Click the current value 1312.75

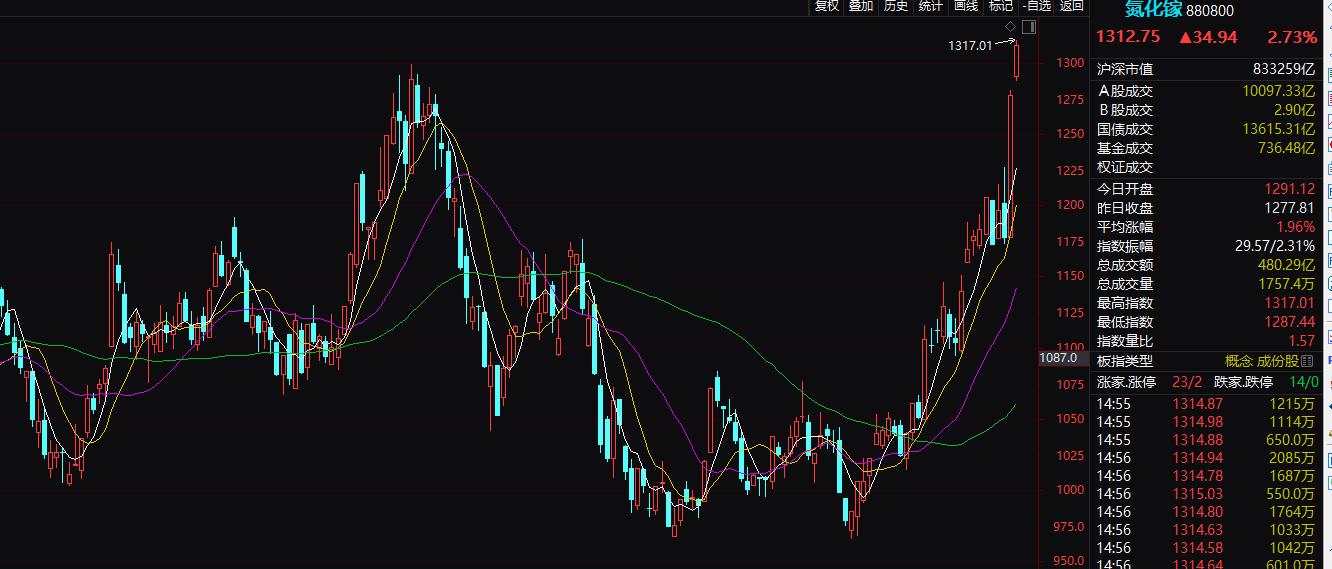click(x=1128, y=37)
